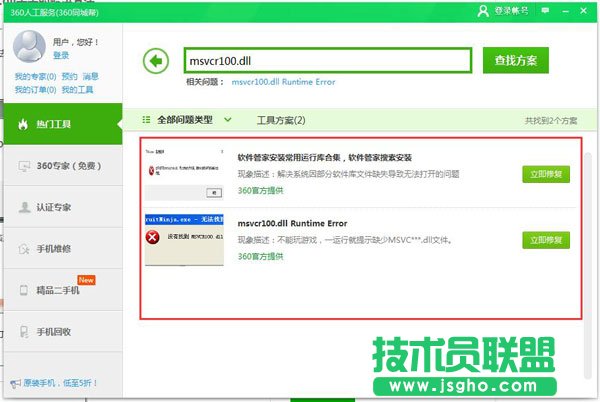Switch to the 工具方案(2) tab
This screenshot has width=600, height=402.
tap(281, 120)
